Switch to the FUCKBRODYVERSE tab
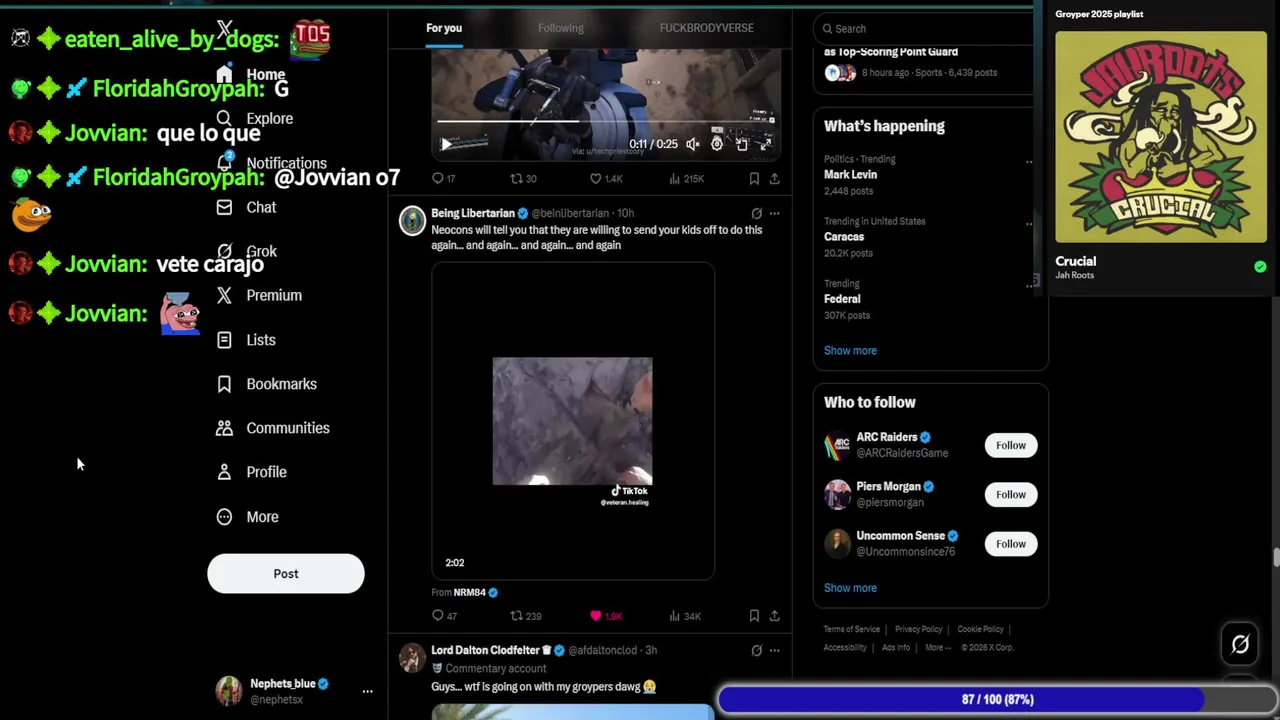The image size is (1280, 720). (x=706, y=28)
